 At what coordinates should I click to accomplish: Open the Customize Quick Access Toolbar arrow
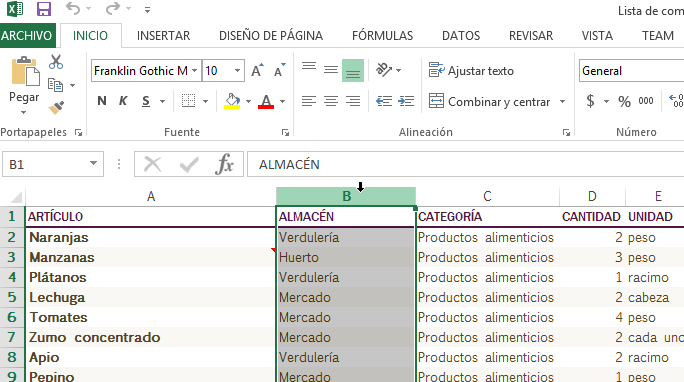[147, 10]
